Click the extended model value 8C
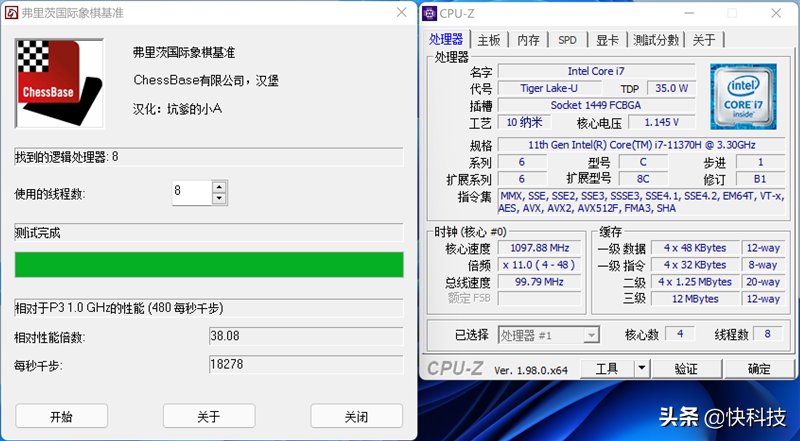 click(x=643, y=179)
